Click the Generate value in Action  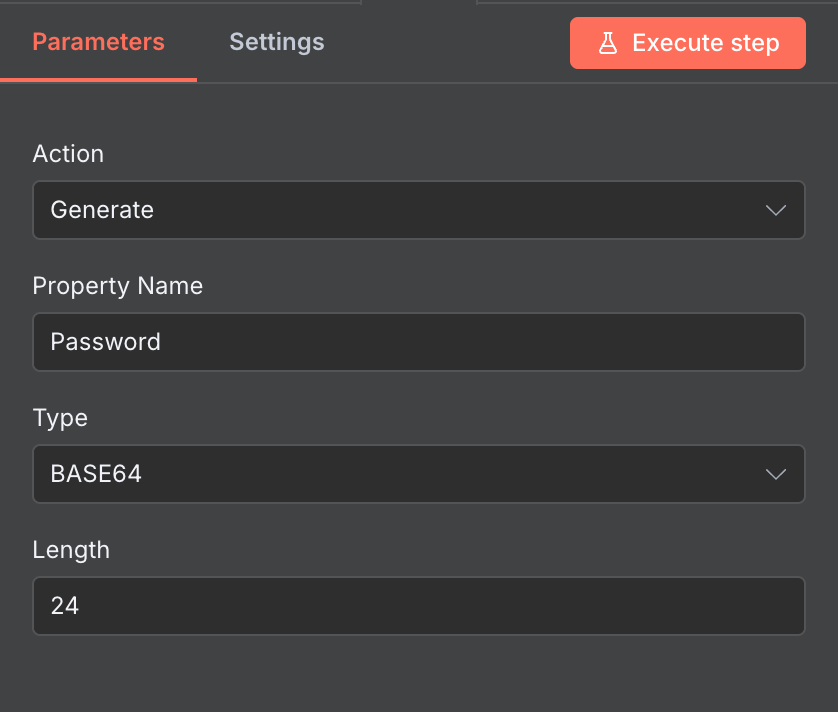(x=104, y=210)
